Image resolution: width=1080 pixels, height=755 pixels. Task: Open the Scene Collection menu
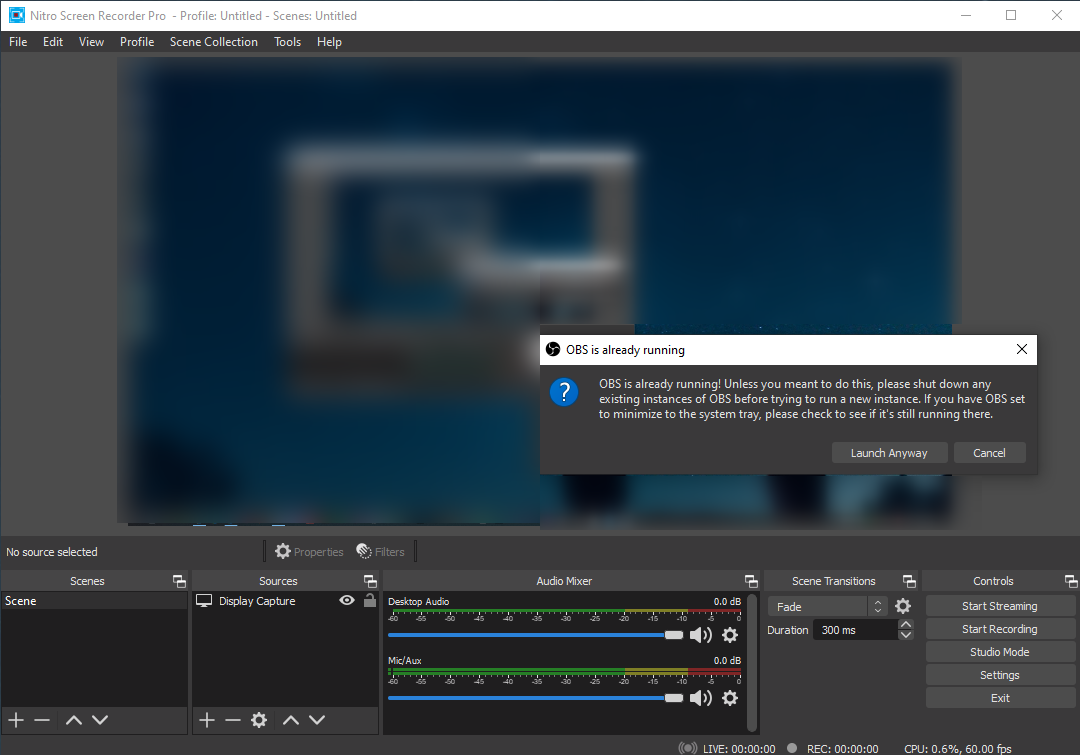click(x=214, y=42)
